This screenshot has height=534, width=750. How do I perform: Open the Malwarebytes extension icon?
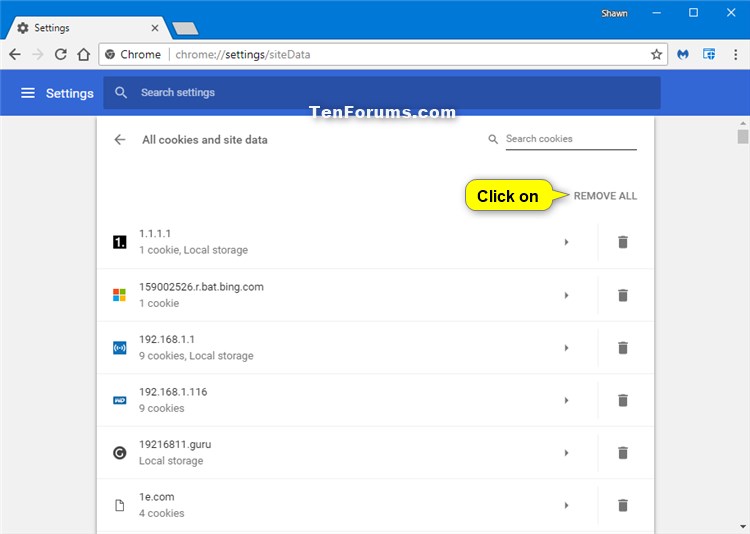click(x=683, y=55)
